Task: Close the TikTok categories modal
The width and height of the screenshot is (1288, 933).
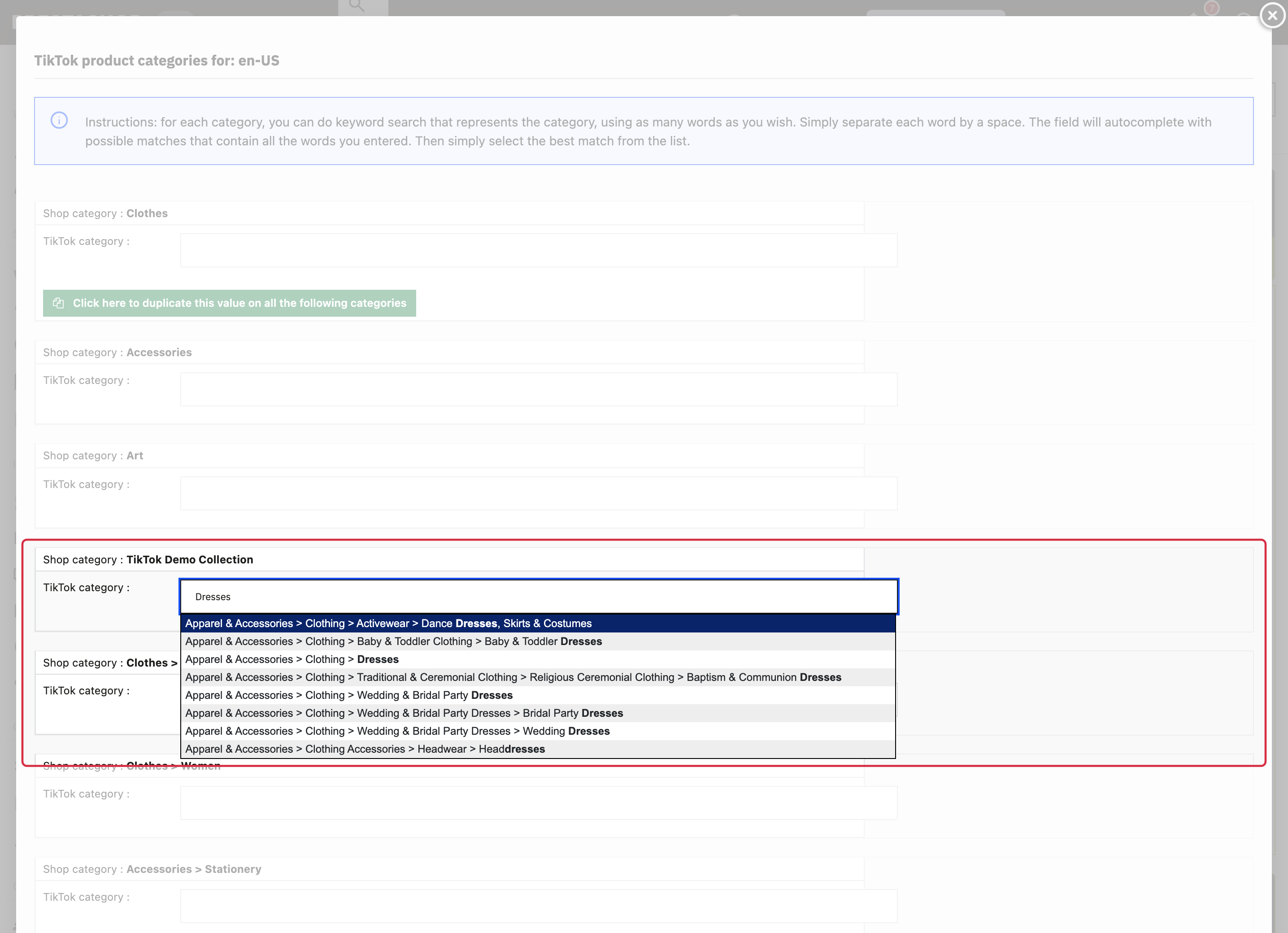Action: pos(1272,15)
